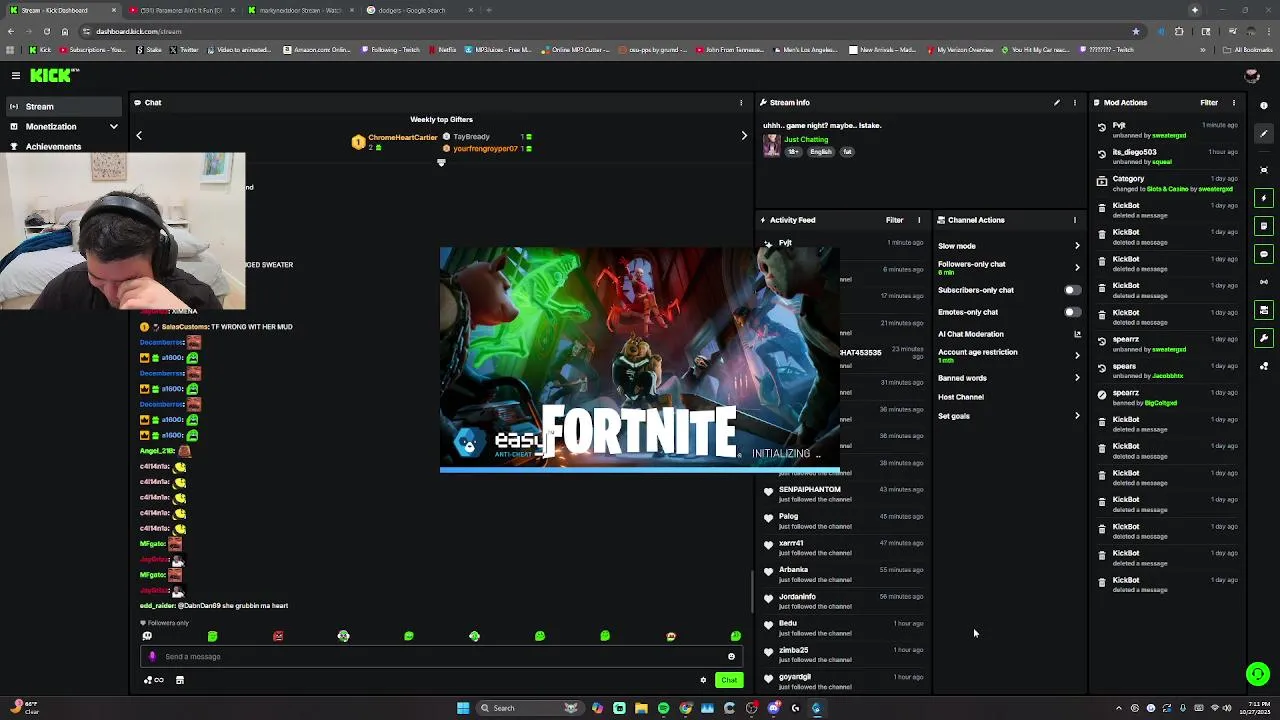This screenshot has height=720, width=1280.
Task: Show next weekly top gifters
Action: pos(744,136)
